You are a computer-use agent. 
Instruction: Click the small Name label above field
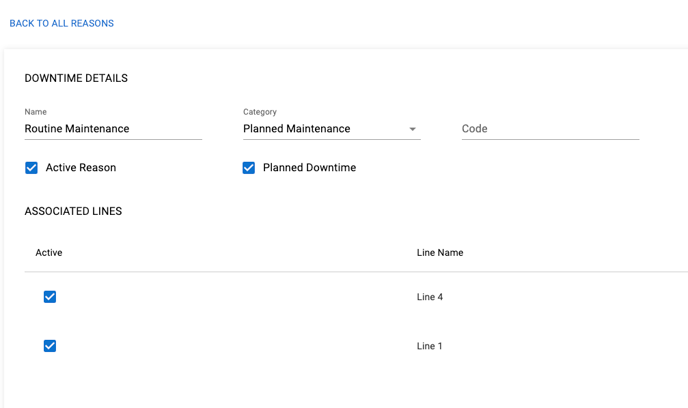click(x=36, y=112)
